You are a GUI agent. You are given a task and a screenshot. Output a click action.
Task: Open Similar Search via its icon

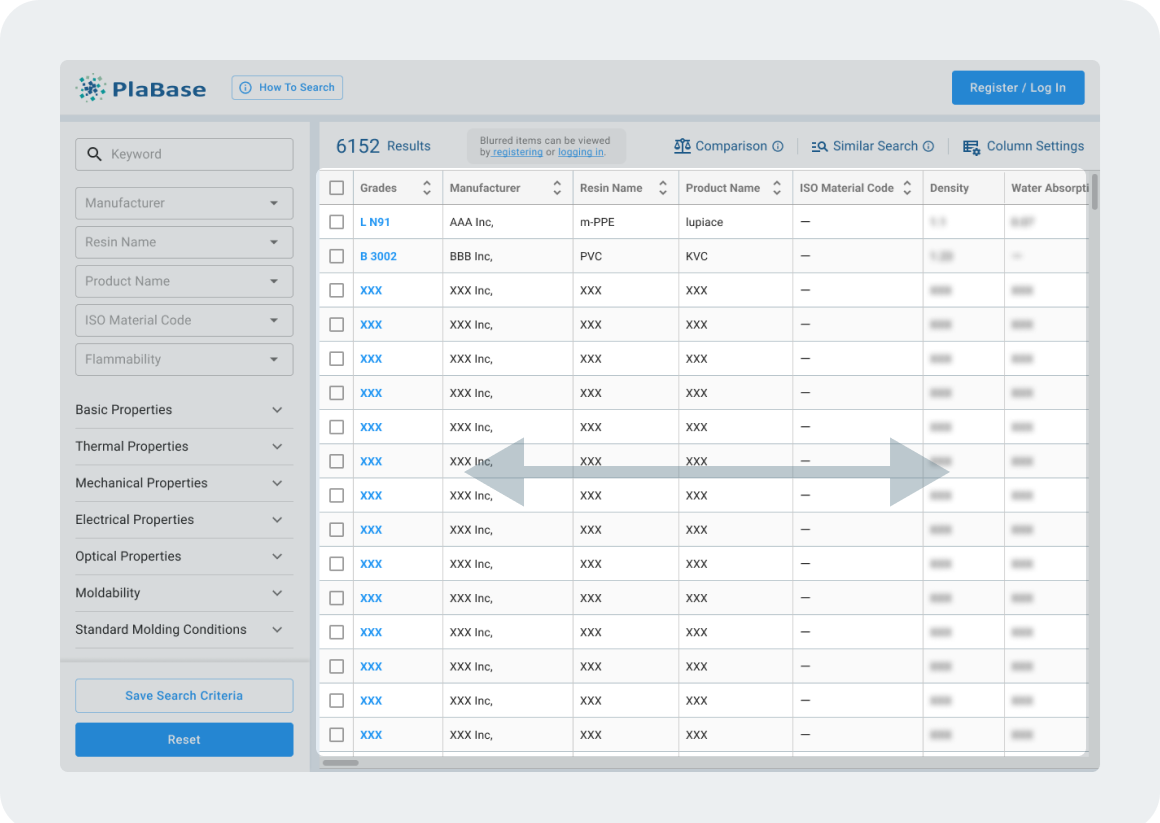[819, 146]
